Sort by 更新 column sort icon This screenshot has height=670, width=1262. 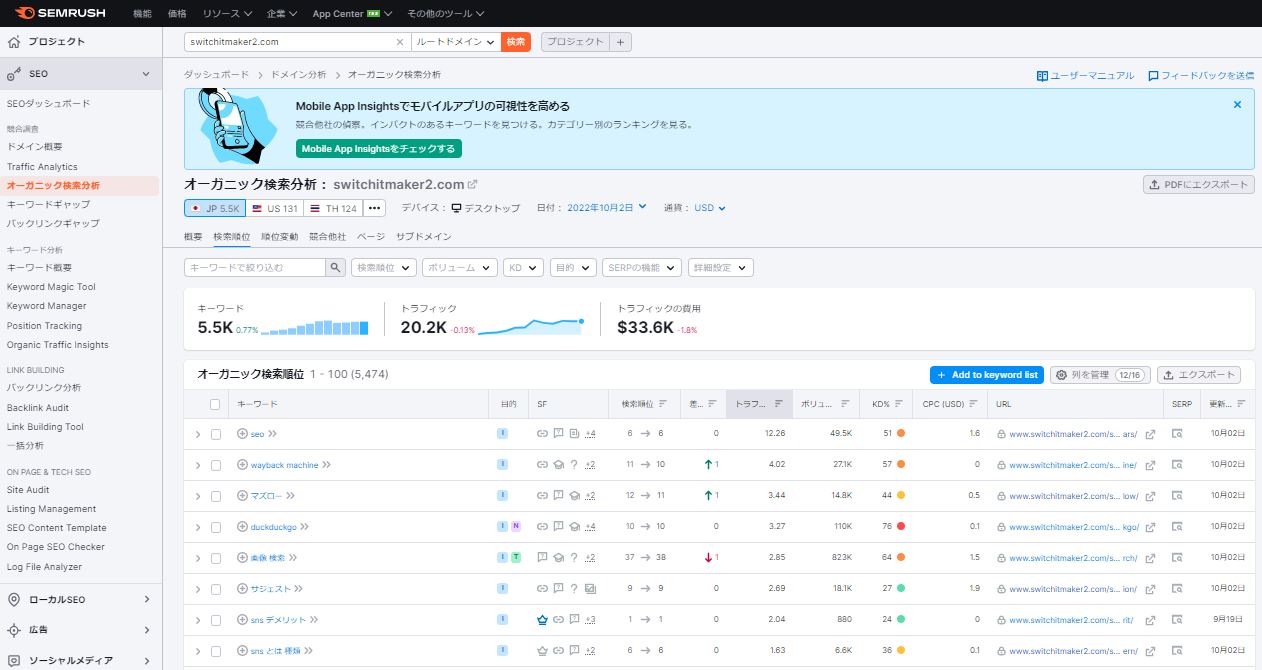tap(1241, 404)
